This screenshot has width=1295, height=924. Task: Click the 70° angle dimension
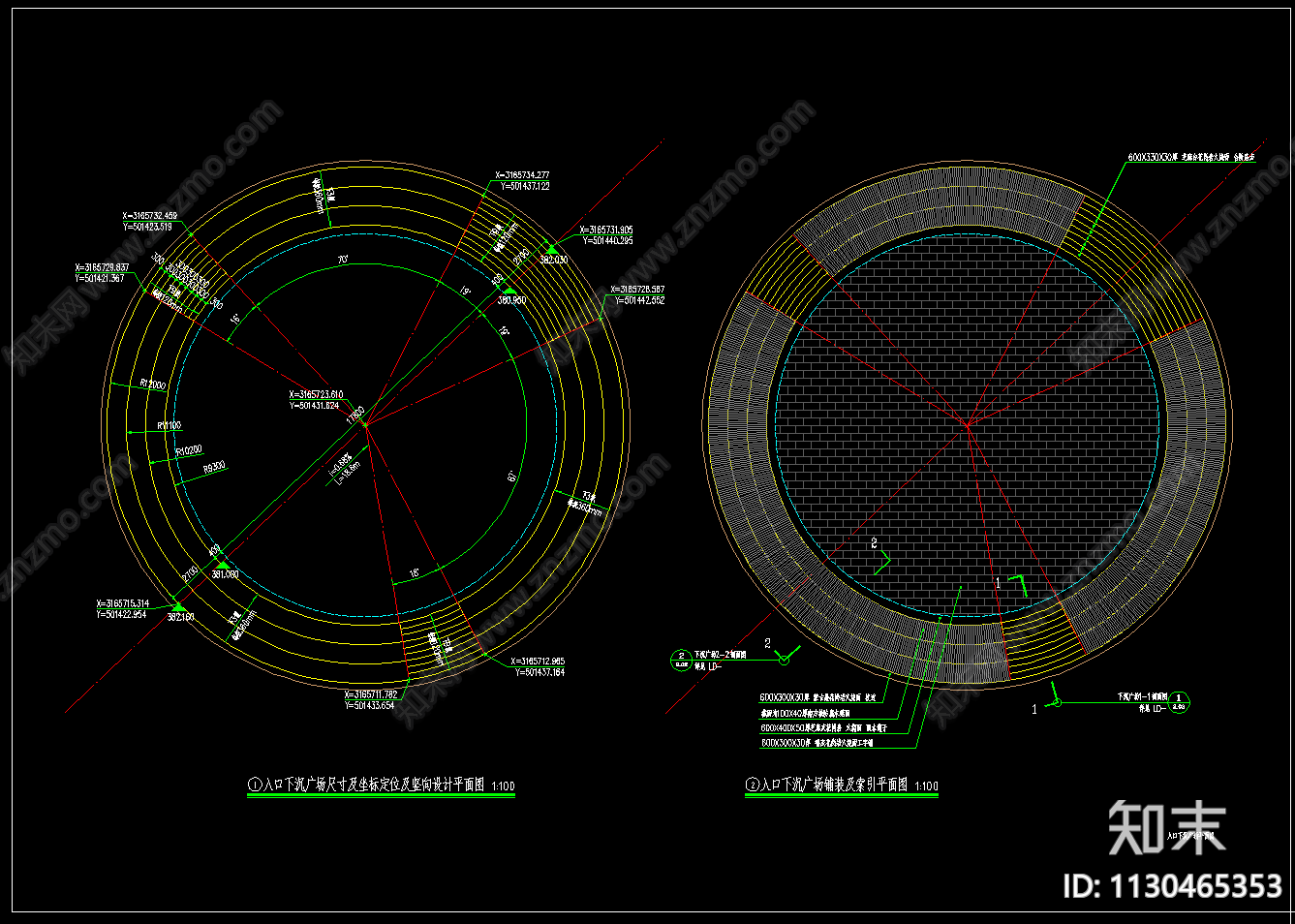click(342, 261)
